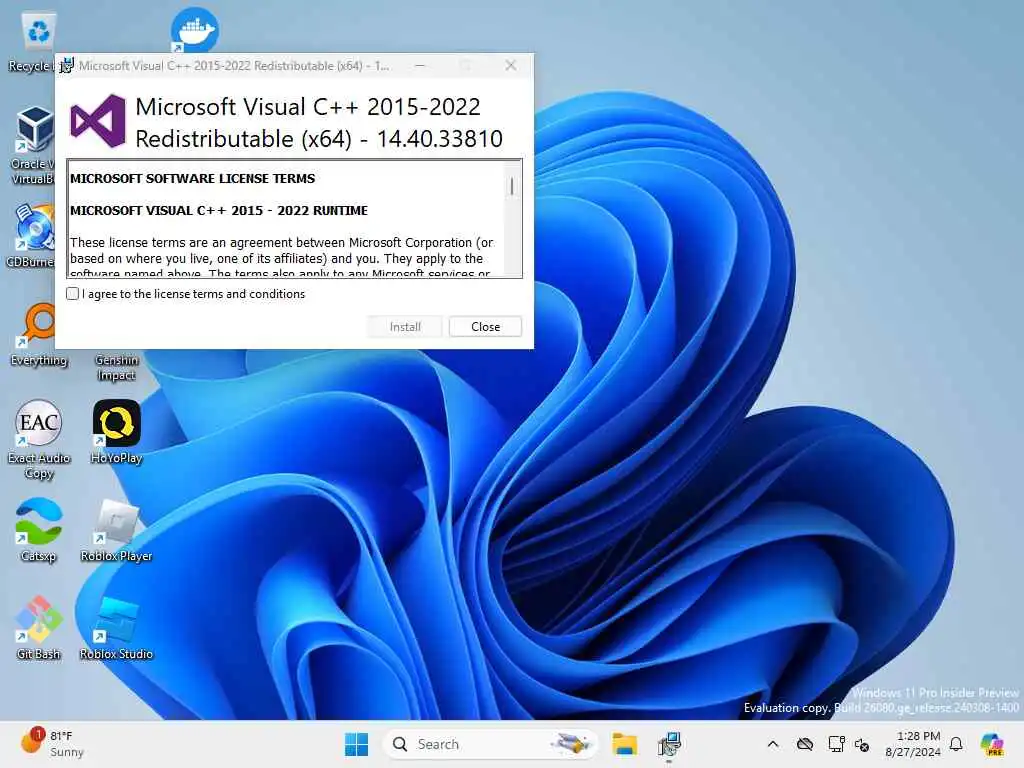Click the disabled Install button
The width and height of the screenshot is (1024, 768).
pos(405,327)
